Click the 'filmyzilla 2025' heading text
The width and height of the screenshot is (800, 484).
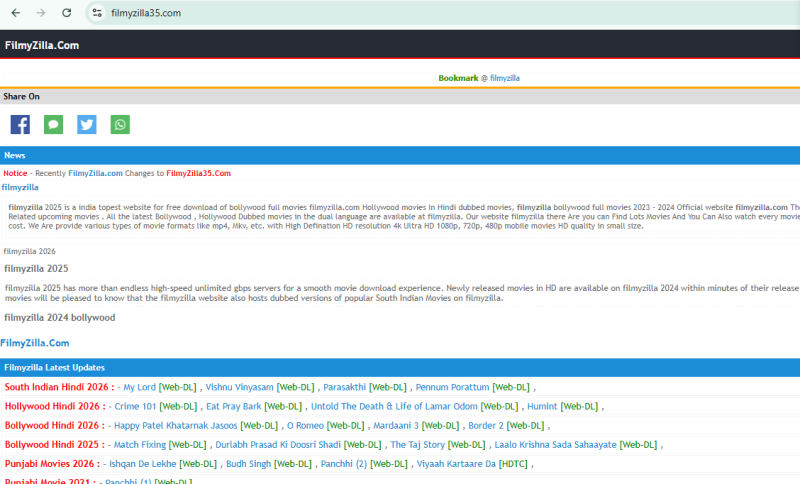tap(36, 268)
